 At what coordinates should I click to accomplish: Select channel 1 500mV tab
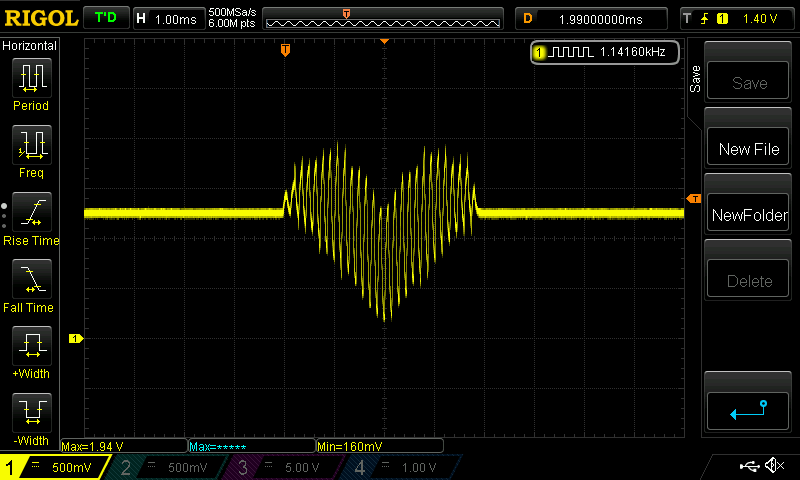tap(54, 467)
